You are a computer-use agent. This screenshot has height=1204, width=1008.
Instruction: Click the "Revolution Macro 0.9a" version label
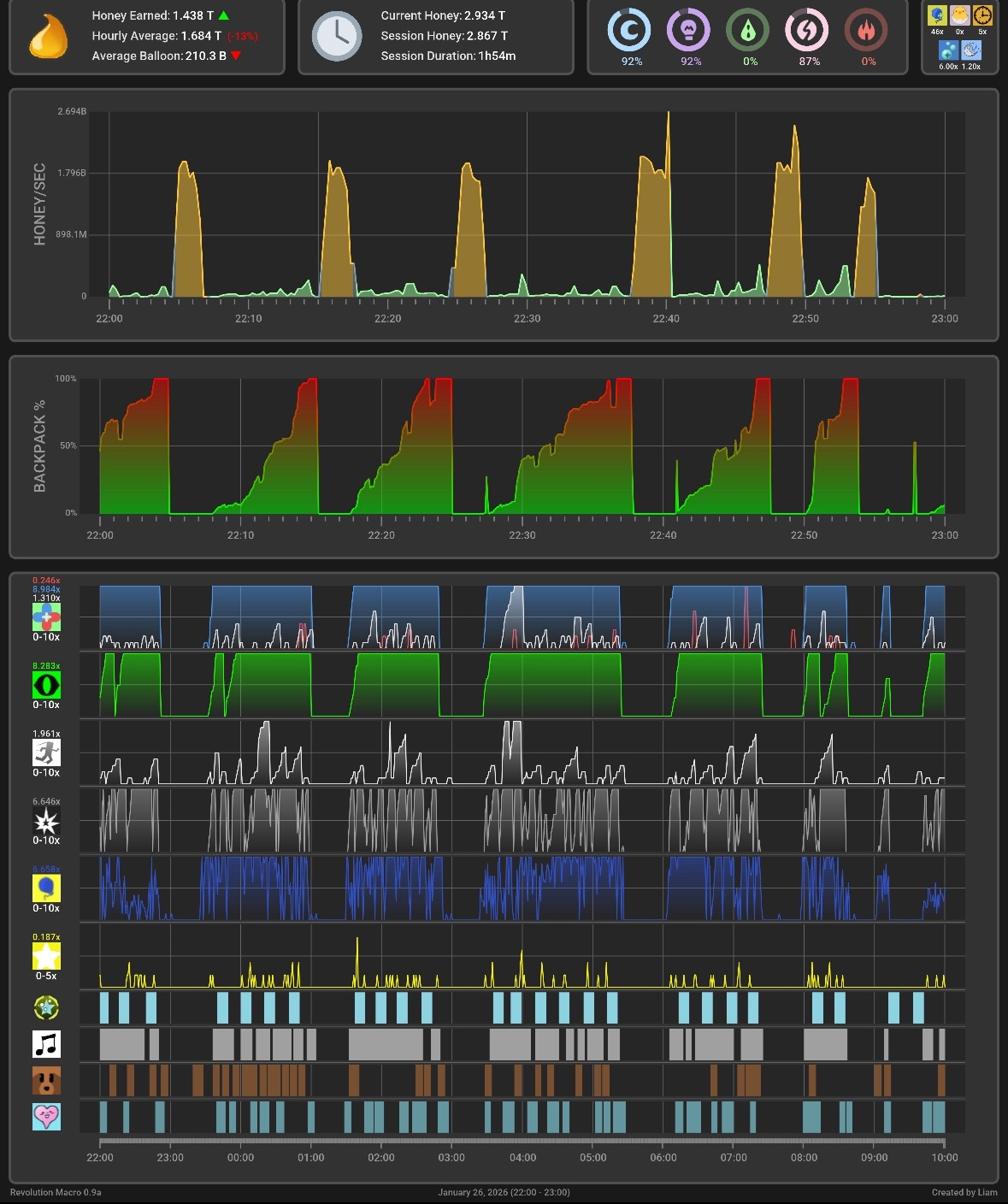click(56, 1192)
